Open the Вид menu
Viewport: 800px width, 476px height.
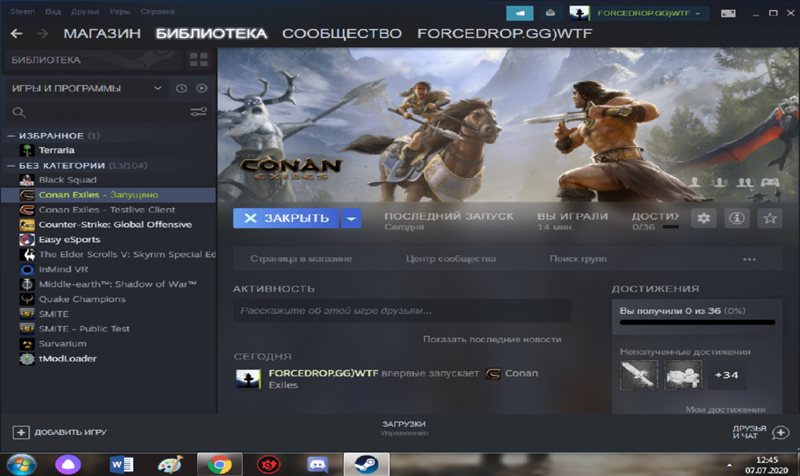53,11
